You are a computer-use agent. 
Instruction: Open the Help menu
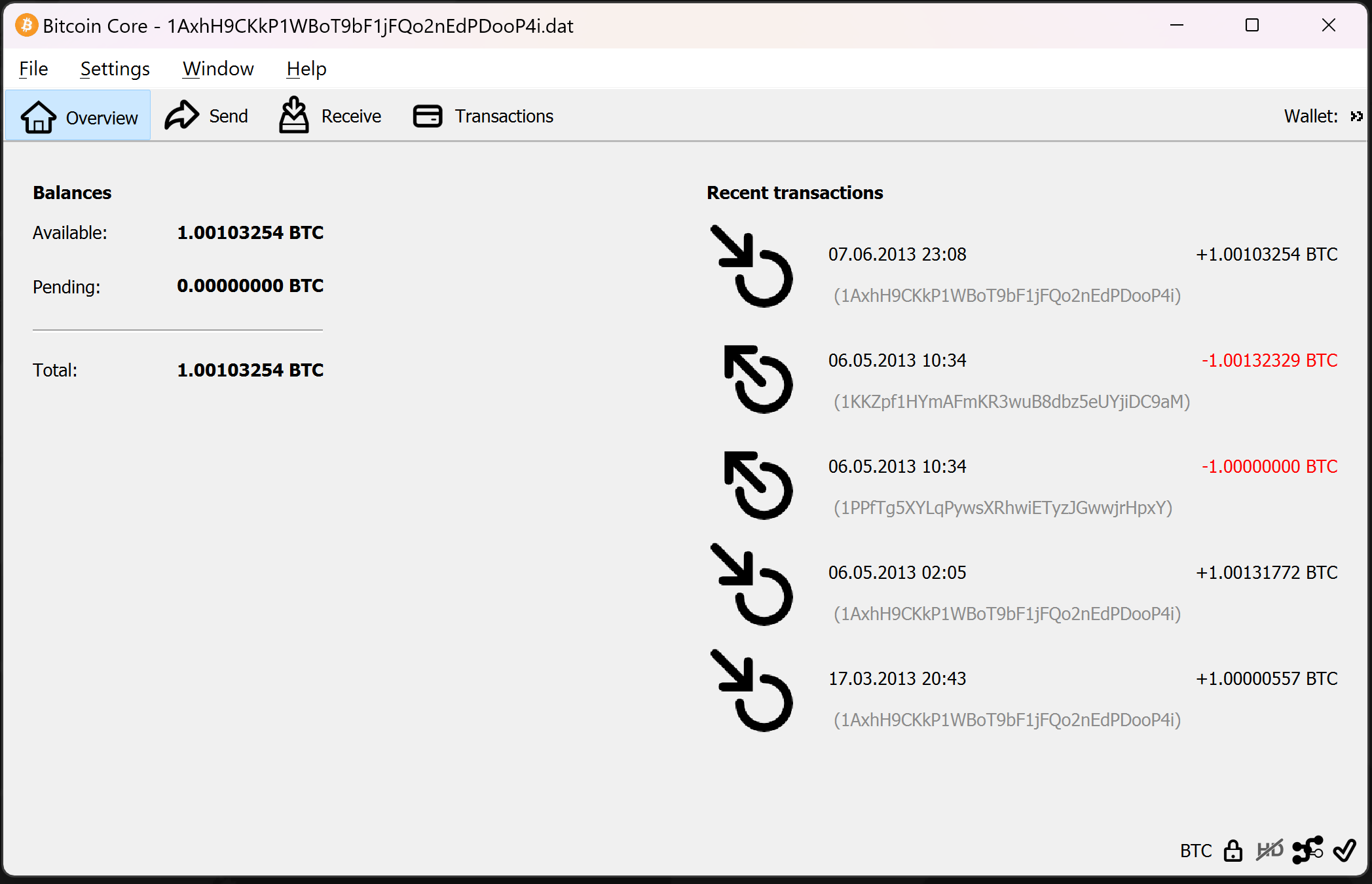pyautogui.click(x=306, y=69)
